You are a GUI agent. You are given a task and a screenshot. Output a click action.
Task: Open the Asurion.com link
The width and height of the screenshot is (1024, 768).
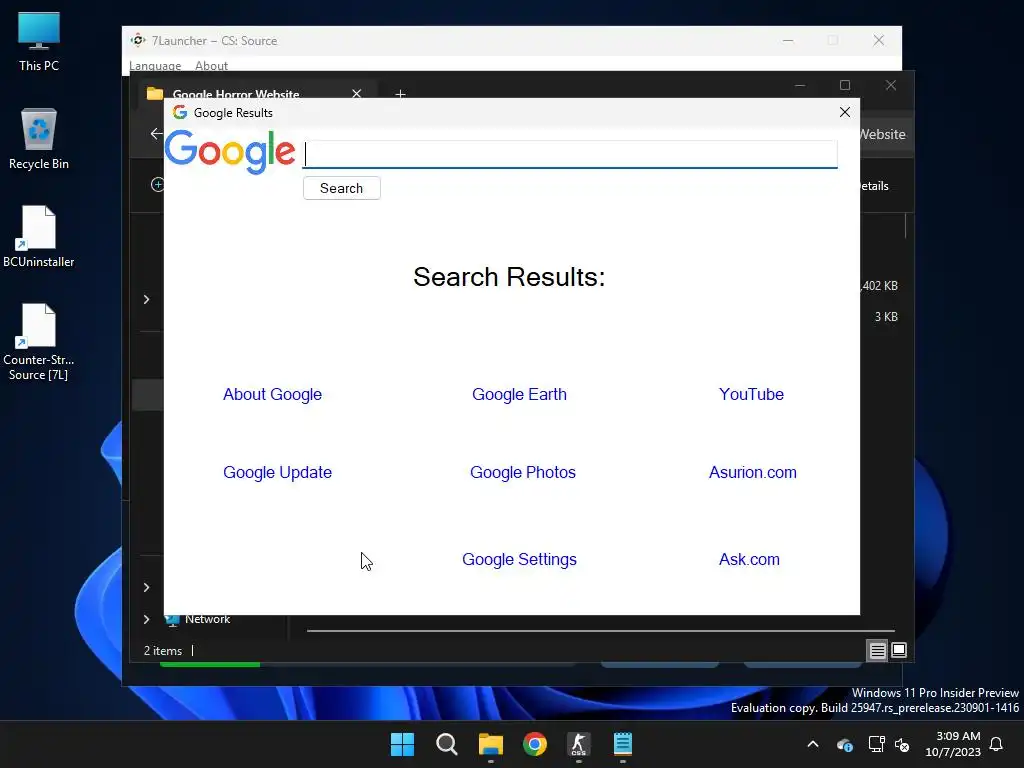point(752,472)
